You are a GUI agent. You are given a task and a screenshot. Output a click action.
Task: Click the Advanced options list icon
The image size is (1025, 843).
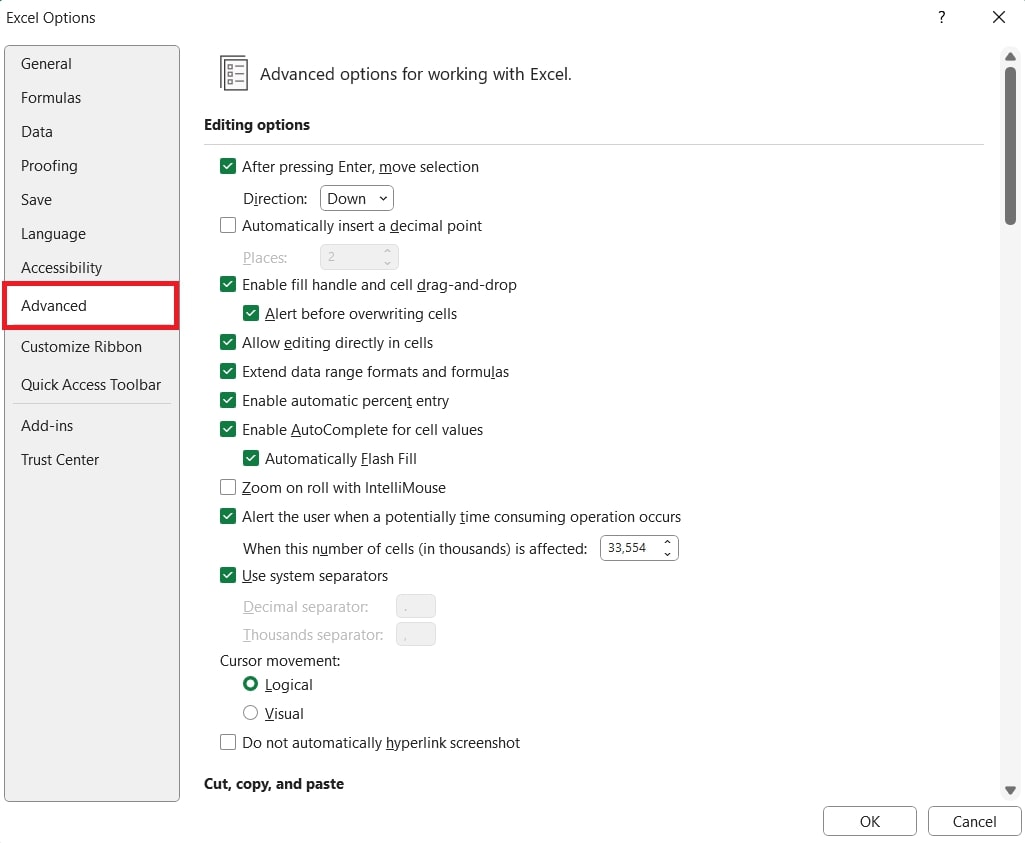point(234,73)
